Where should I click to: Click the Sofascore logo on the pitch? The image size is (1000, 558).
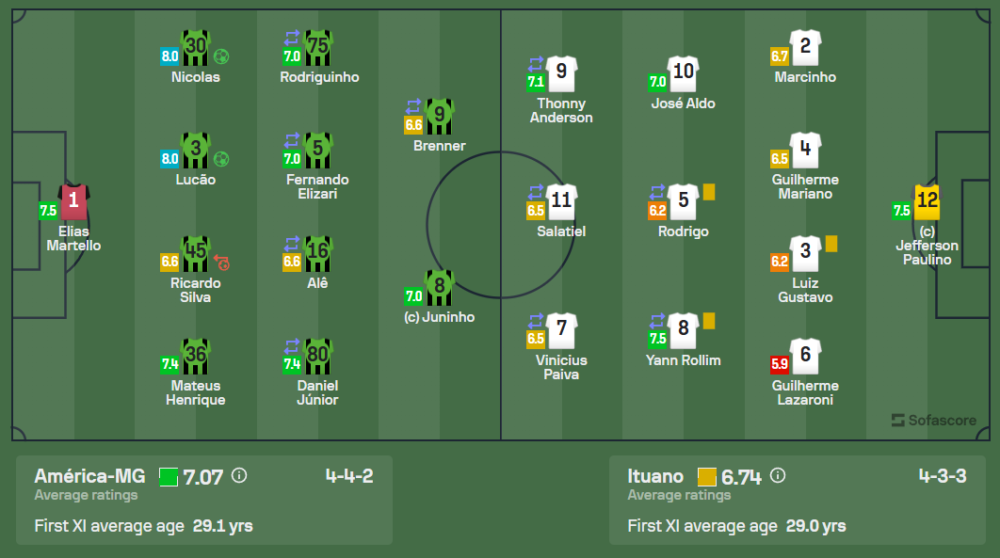click(933, 420)
